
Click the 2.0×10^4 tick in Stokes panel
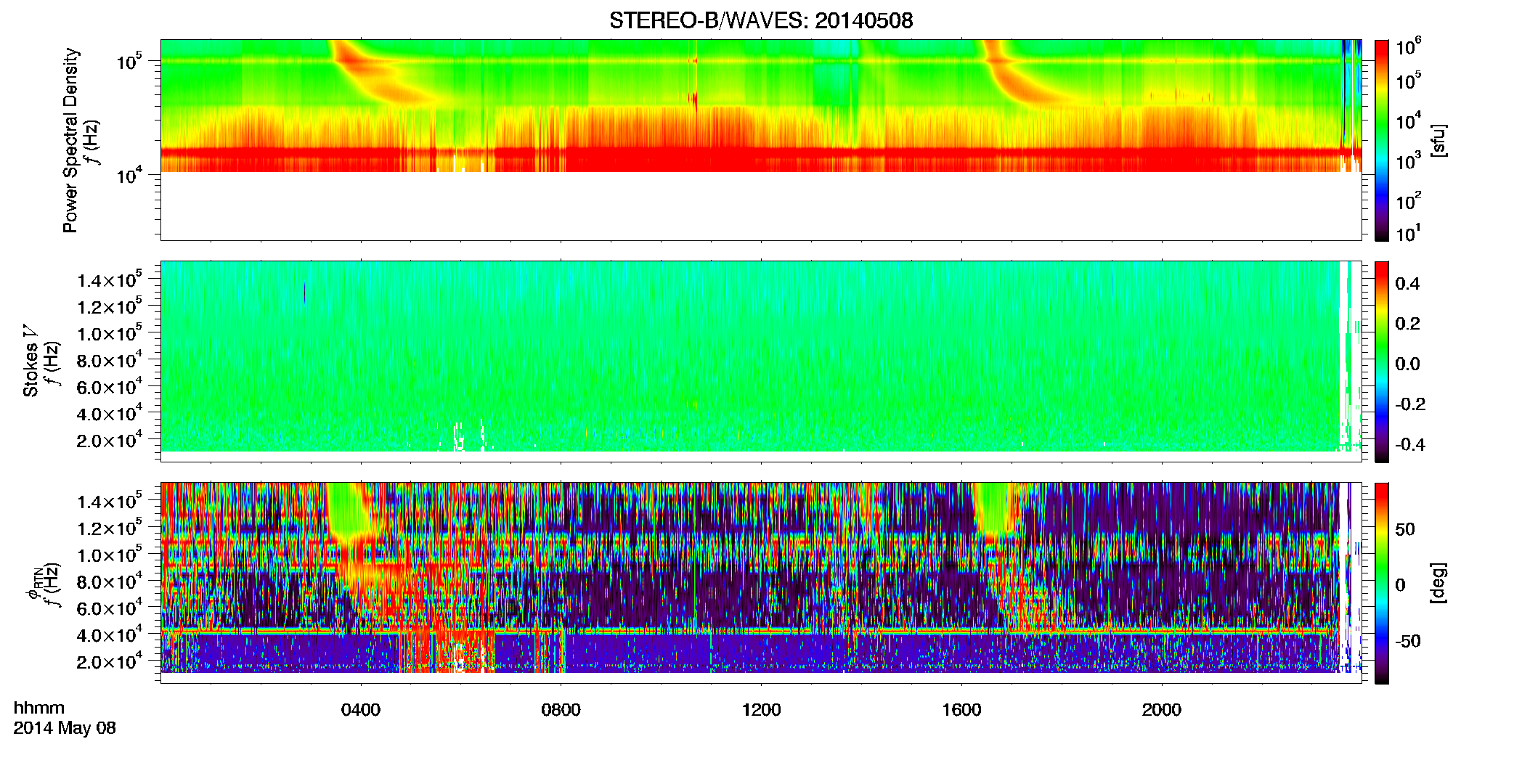110,440
